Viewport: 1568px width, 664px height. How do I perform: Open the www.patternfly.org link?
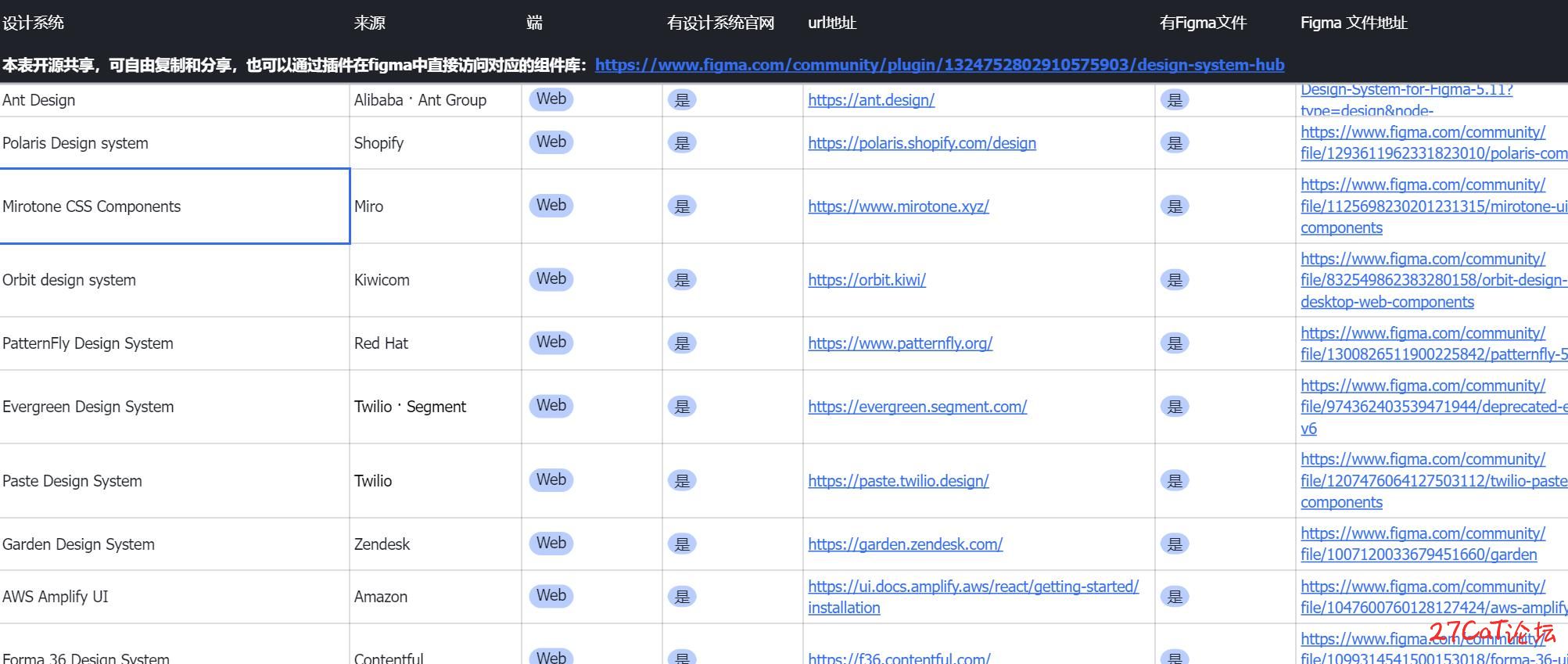[900, 343]
